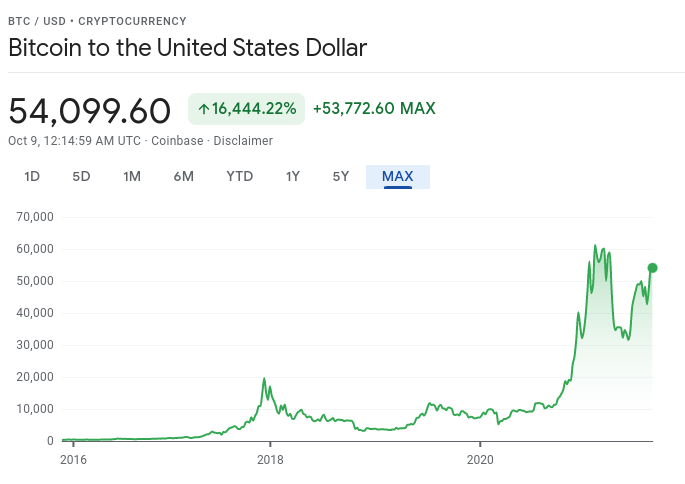Select the 1D time range tab
The height and width of the screenshot is (484, 685).
[32, 177]
